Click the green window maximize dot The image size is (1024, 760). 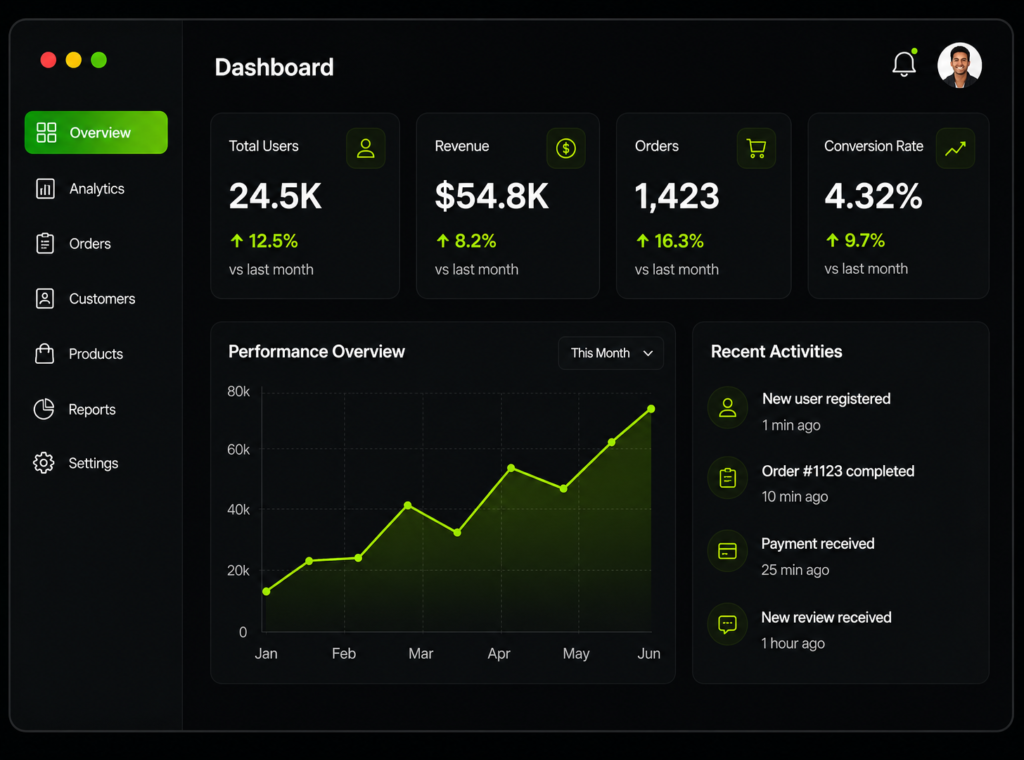click(99, 60)
